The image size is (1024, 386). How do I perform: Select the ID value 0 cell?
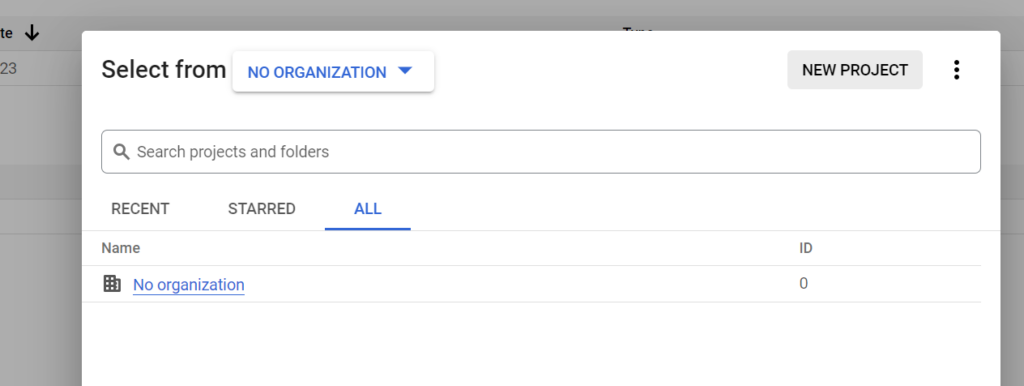coord(803,283)
